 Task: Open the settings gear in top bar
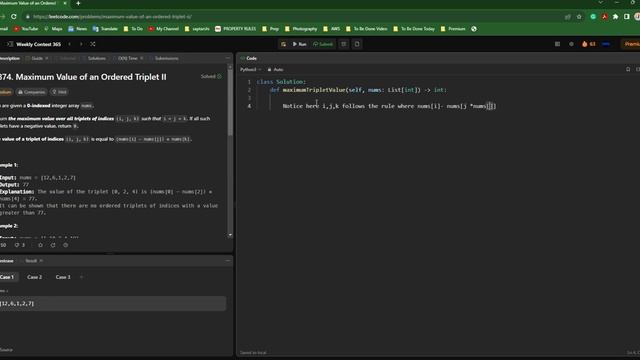tap(571, 44)
